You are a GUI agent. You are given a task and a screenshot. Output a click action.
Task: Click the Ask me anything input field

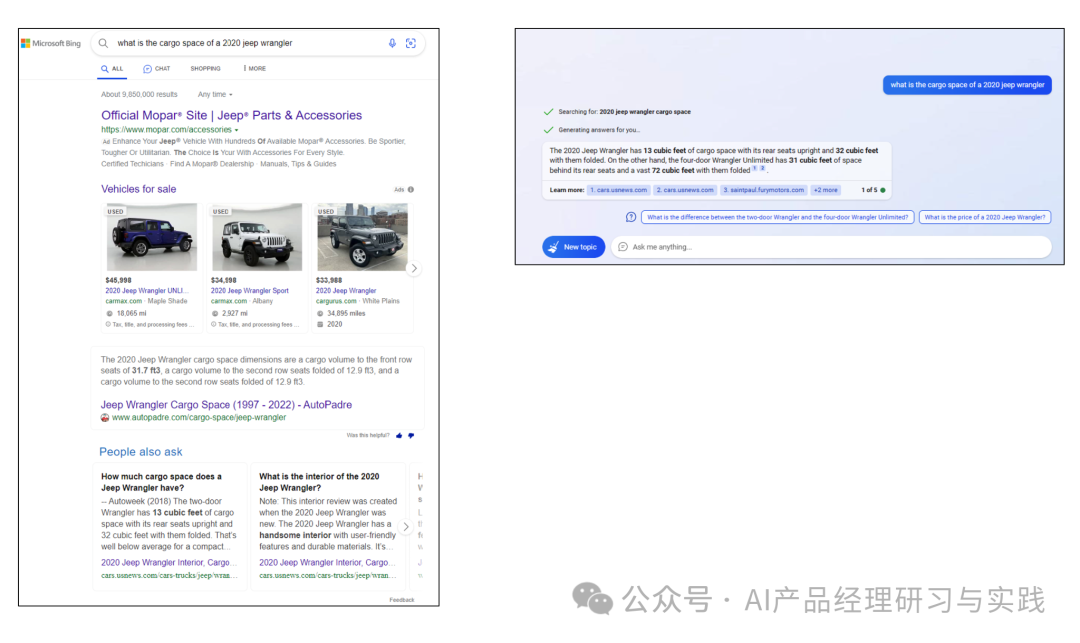click(x=832, y=247)
